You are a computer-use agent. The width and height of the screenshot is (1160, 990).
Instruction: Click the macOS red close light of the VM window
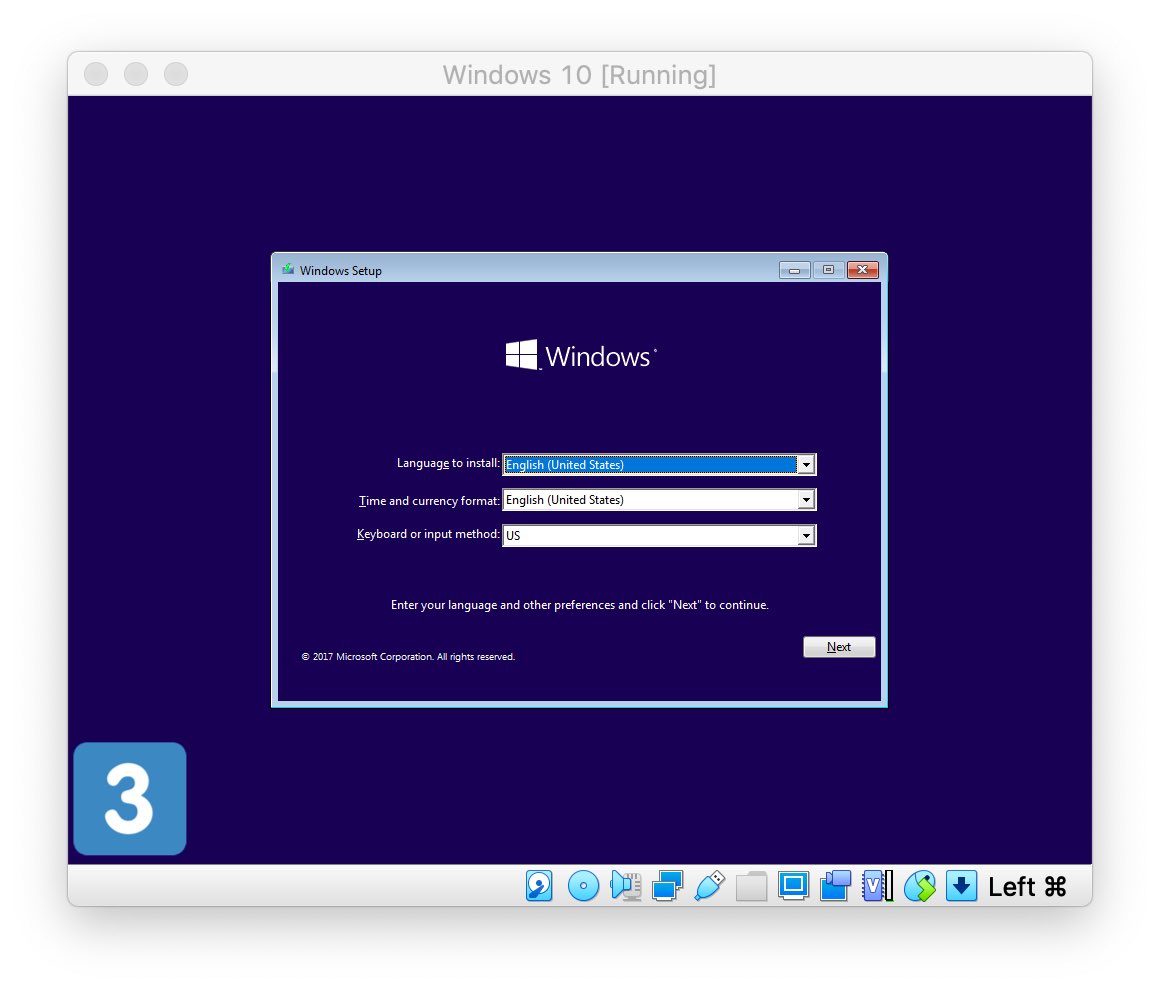click(96, 74)
